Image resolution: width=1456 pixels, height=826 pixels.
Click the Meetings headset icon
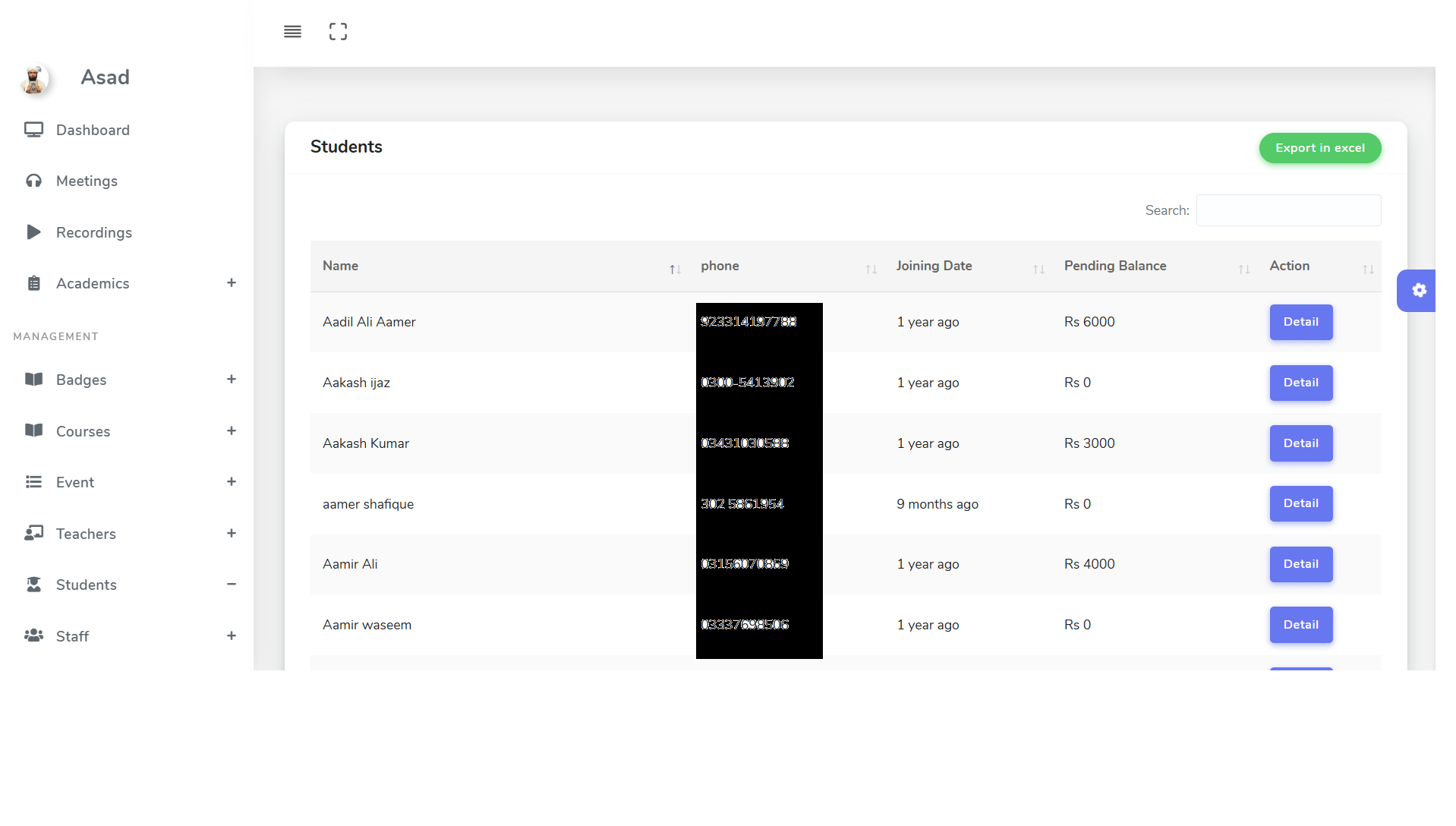point(33,181)
